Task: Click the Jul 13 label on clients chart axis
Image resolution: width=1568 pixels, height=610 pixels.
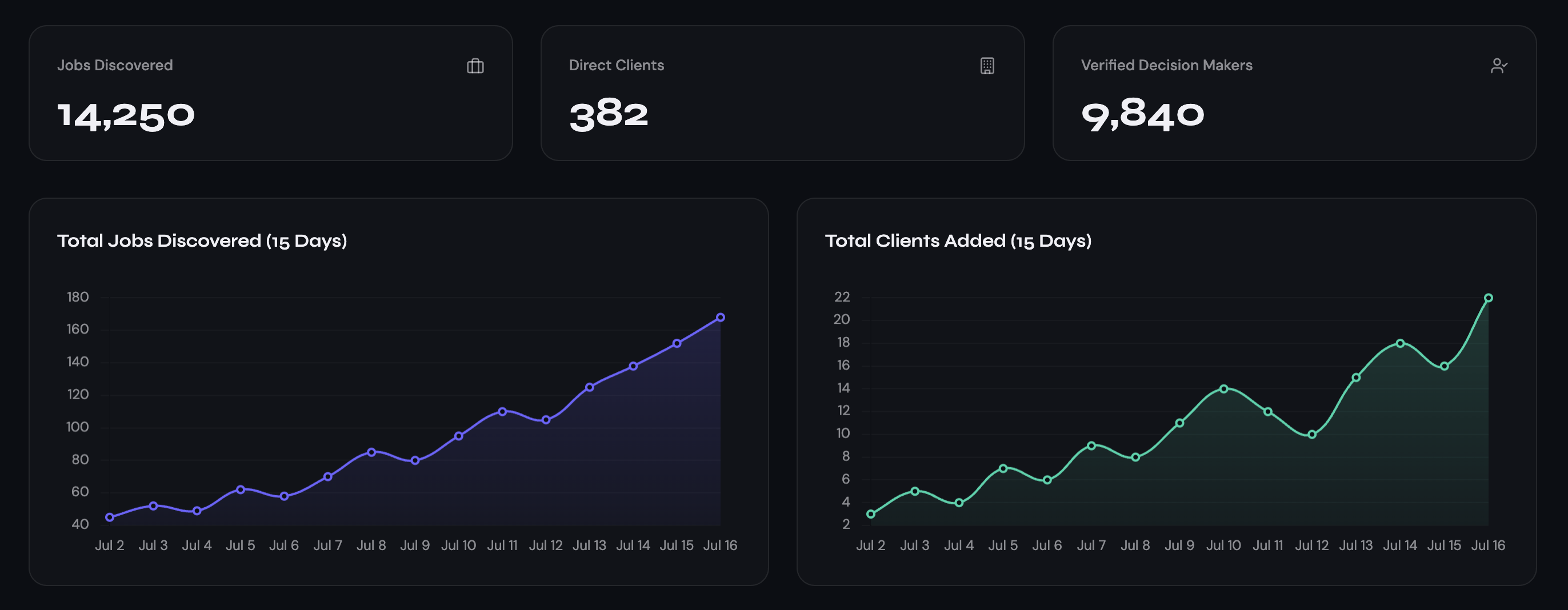Action: coord(1356,545)
